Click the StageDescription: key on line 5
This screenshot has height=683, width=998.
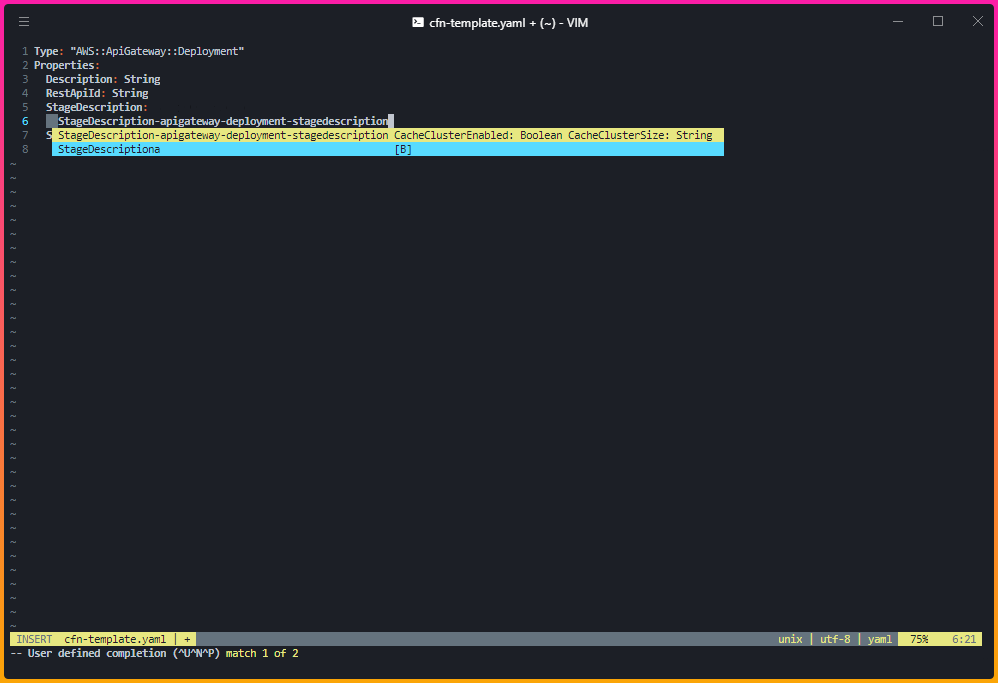(97, 107)
